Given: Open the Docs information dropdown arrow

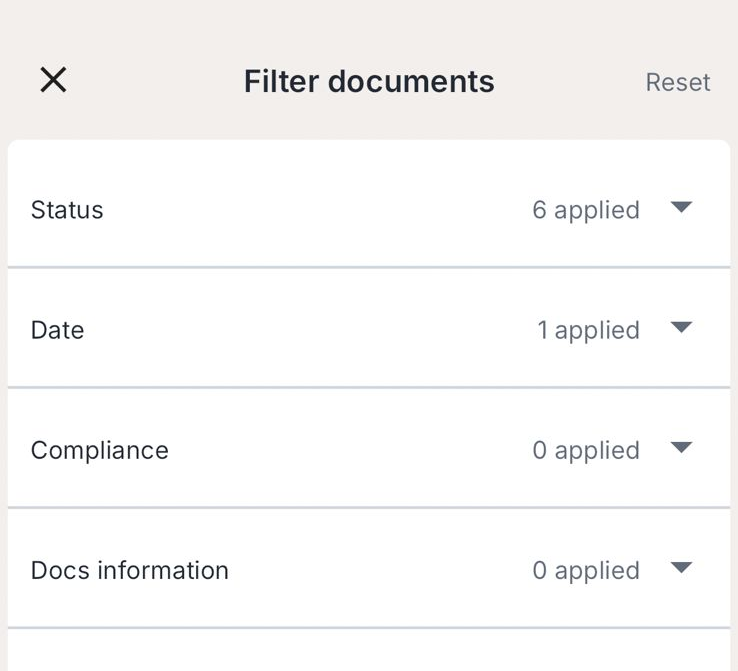Looking at the screenshot, I should [x=681, y=568].
